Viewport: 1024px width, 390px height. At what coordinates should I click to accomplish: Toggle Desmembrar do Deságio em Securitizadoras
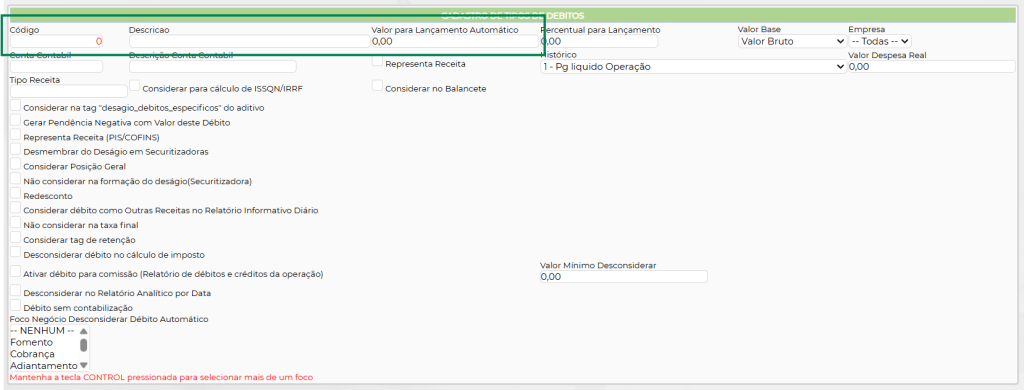[x=16, y=150]
